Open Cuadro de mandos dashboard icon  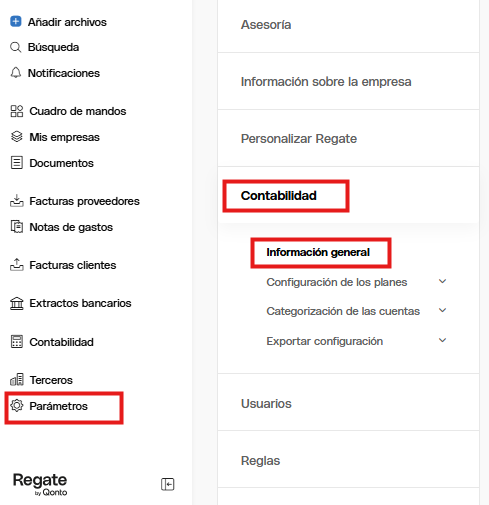[x=17, y=111]
